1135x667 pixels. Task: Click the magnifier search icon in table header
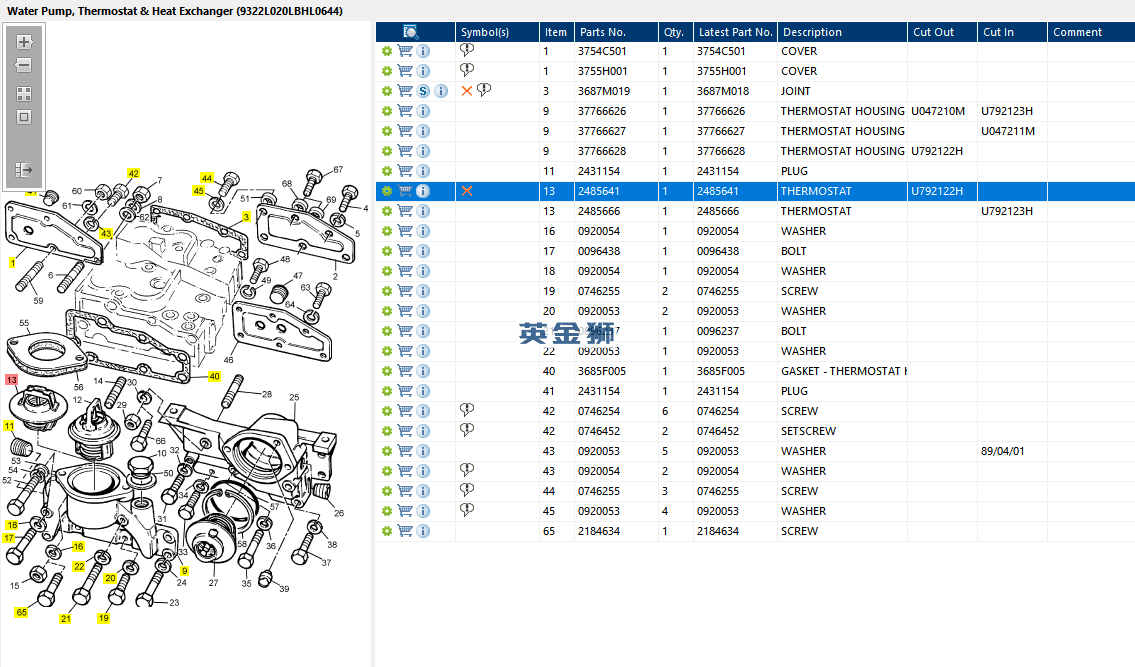tap(411, 32)
